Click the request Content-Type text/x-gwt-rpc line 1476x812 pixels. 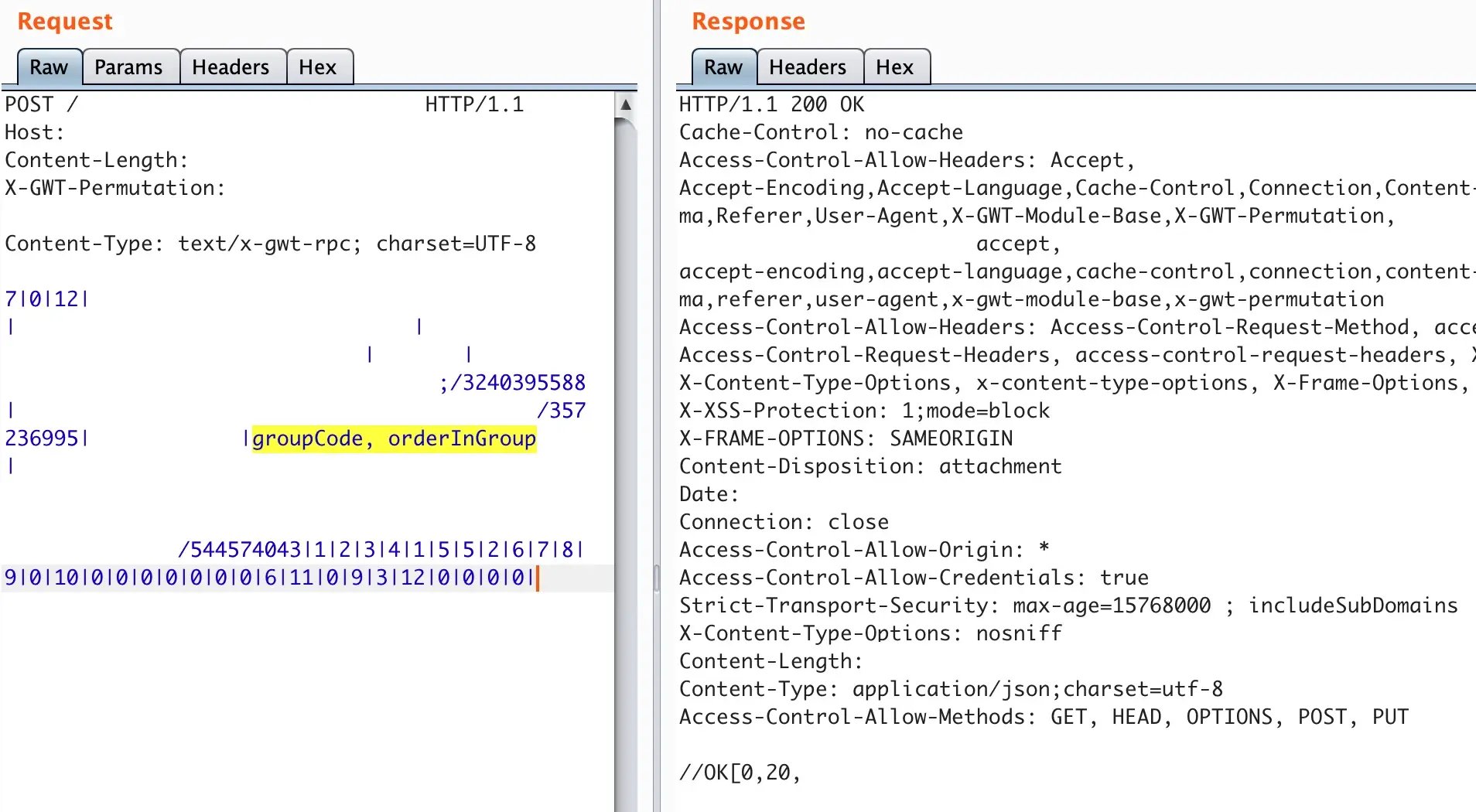tap(270, 244)
